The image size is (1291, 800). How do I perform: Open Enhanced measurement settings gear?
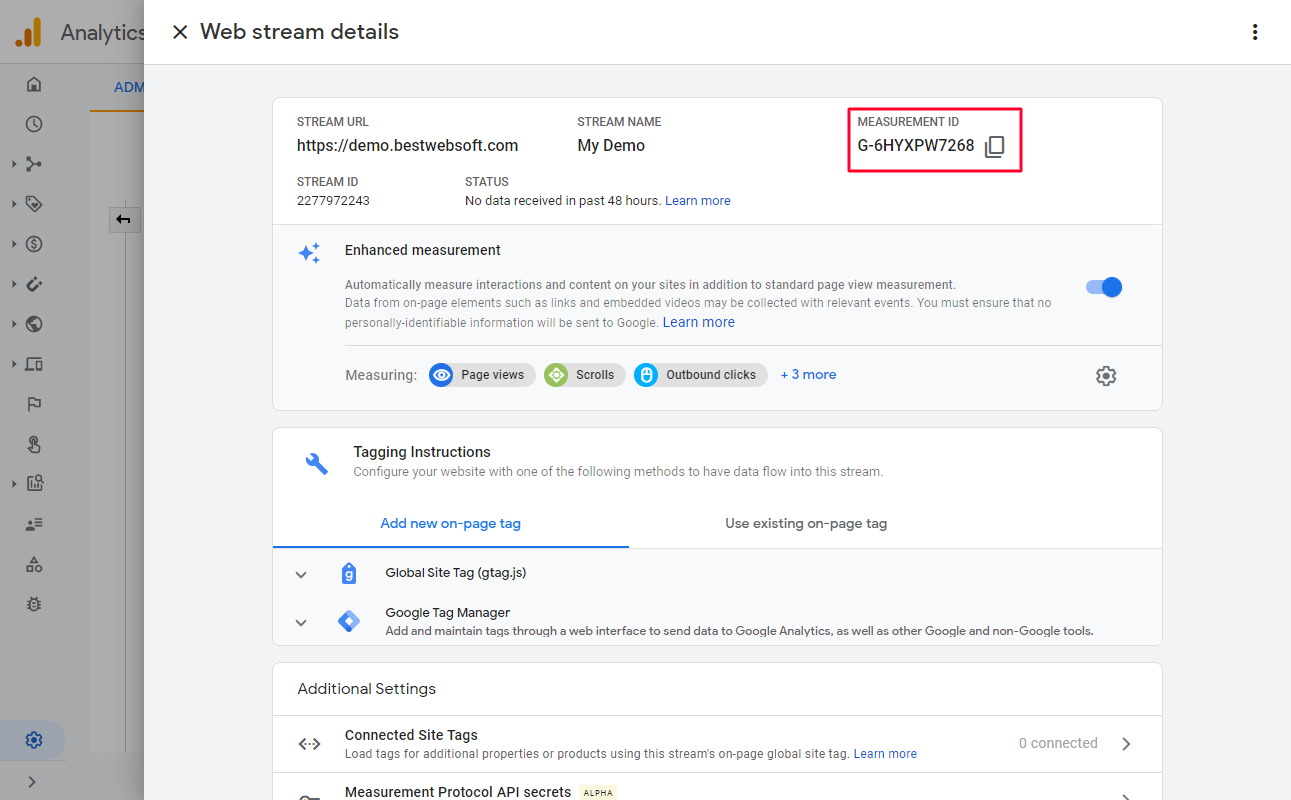click(x=1106, y=376)
